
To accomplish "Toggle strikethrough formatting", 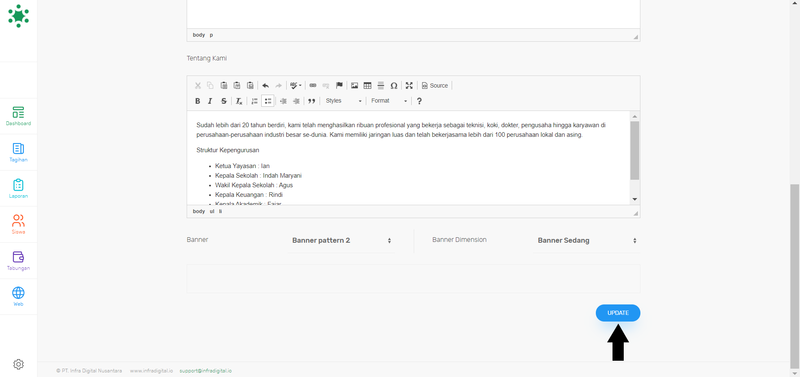I will [223, 101].
